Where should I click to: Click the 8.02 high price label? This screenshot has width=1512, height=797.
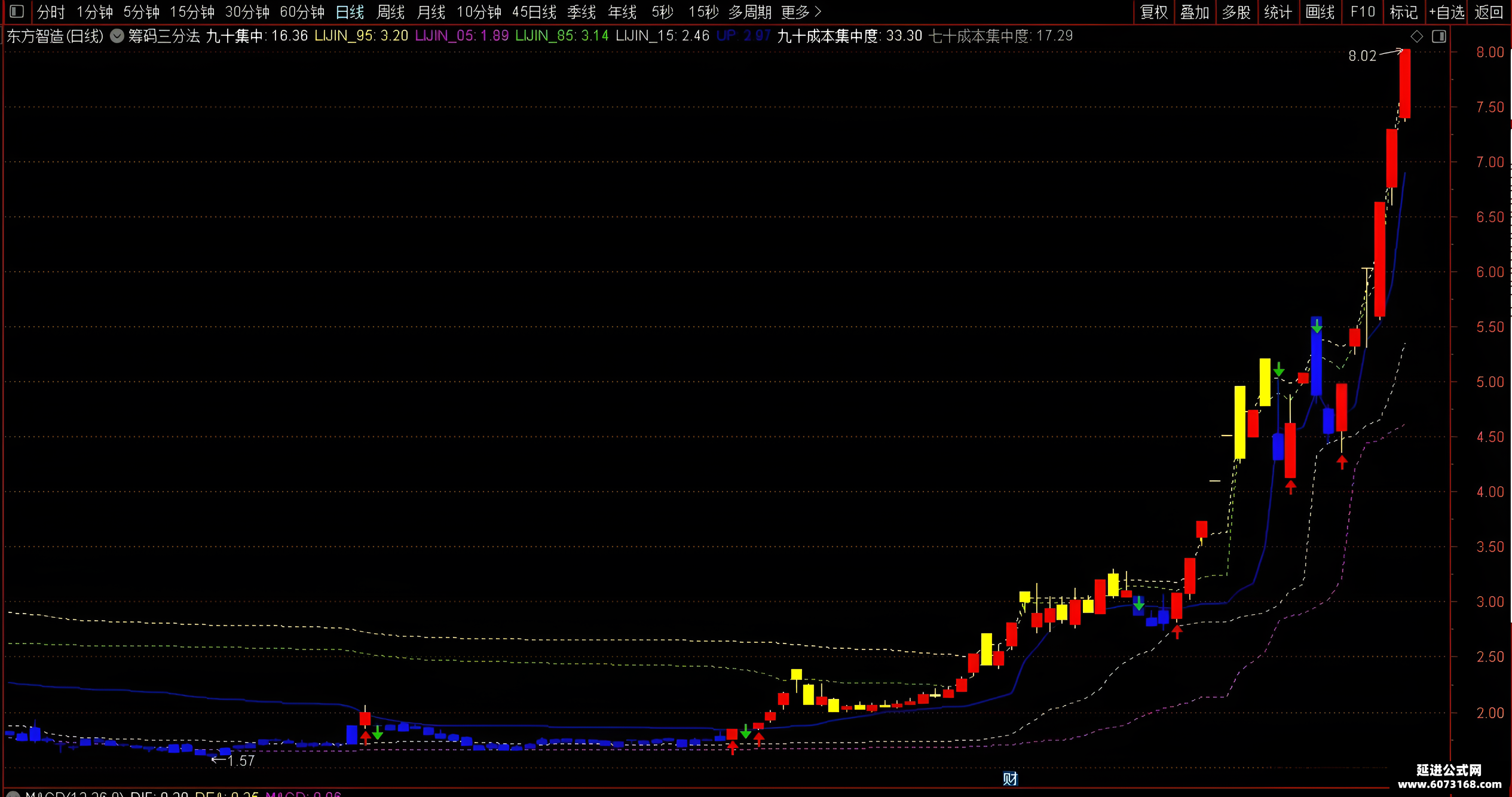pos(1362,56)
